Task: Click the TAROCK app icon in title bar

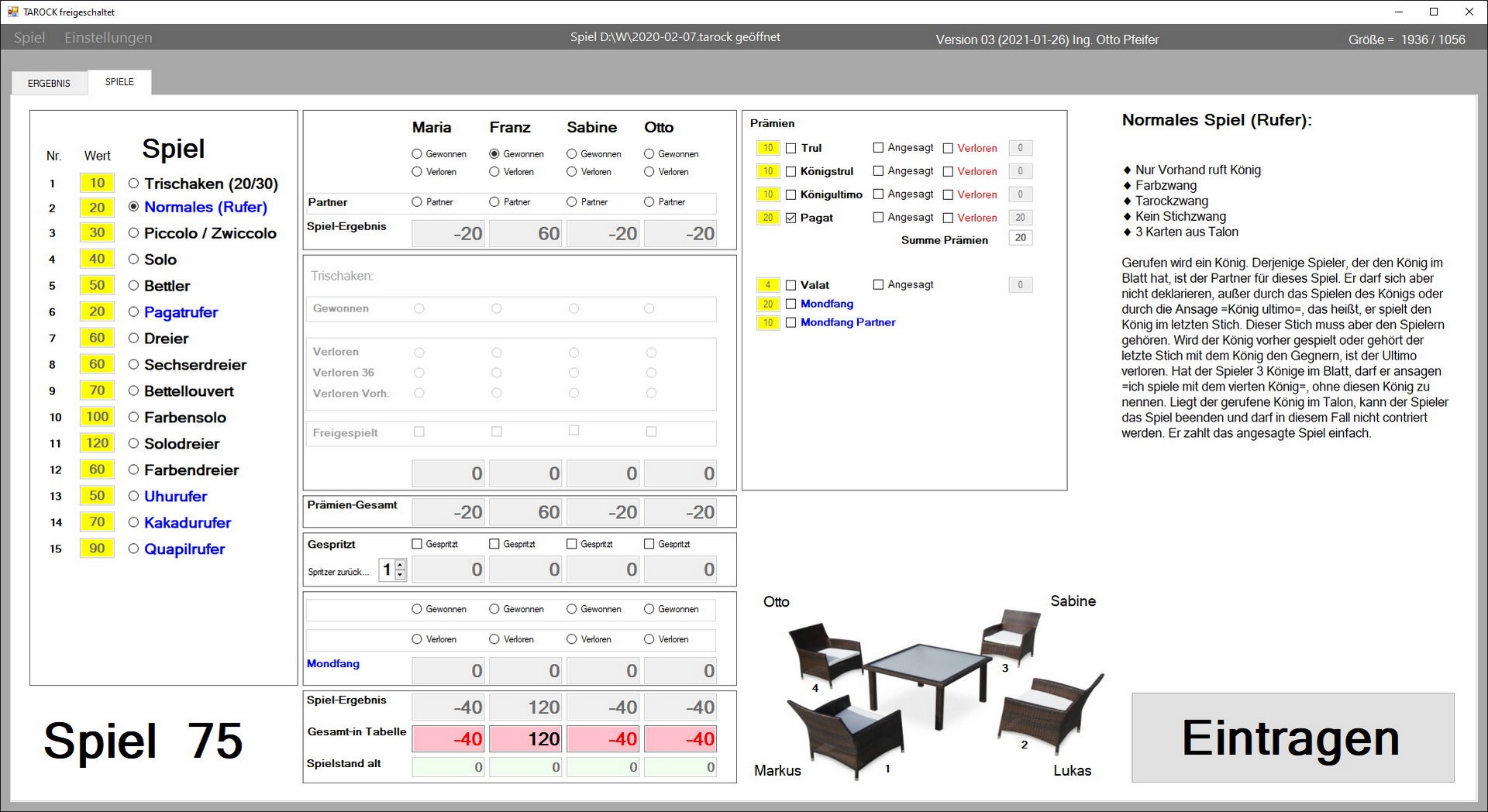Action: click(x=12, y=12)
